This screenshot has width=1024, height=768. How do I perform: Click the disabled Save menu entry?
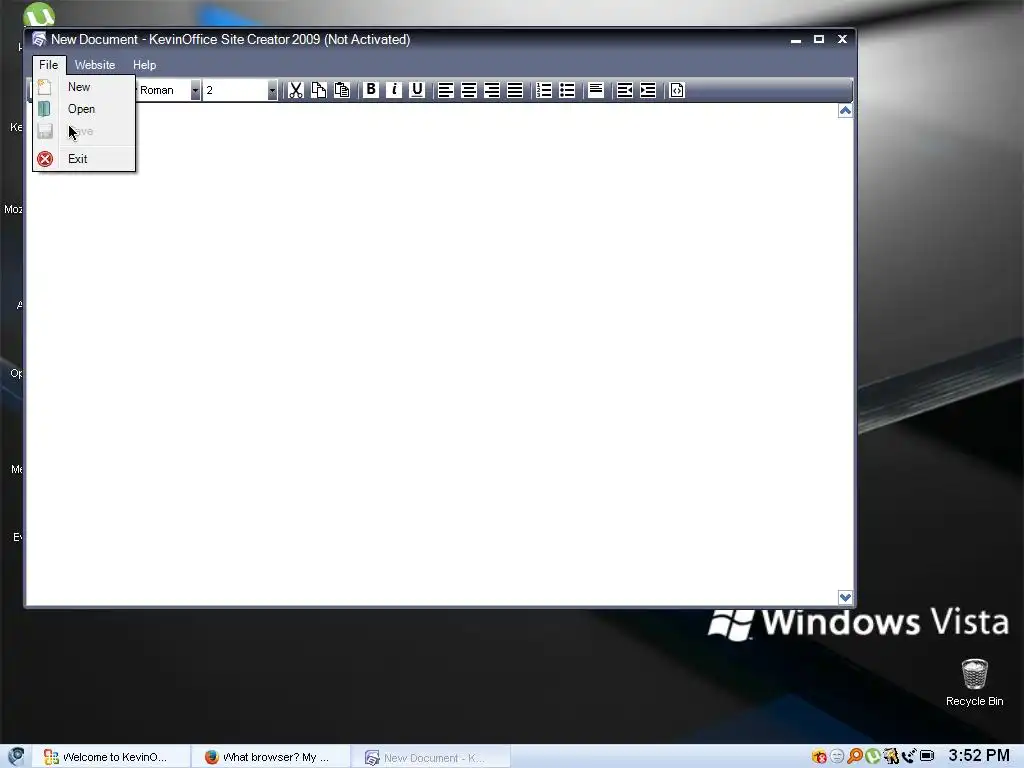[x=84, y=131]
